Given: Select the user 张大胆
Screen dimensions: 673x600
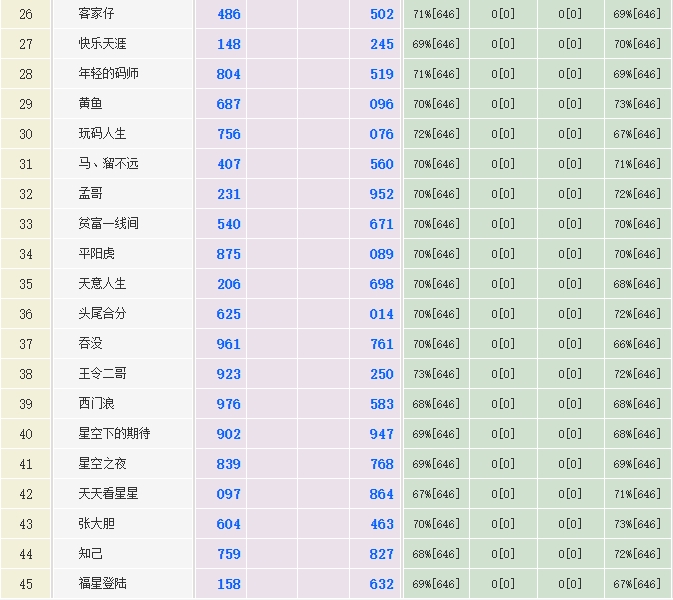Looking at the screenshot, I should click(96, 524).
